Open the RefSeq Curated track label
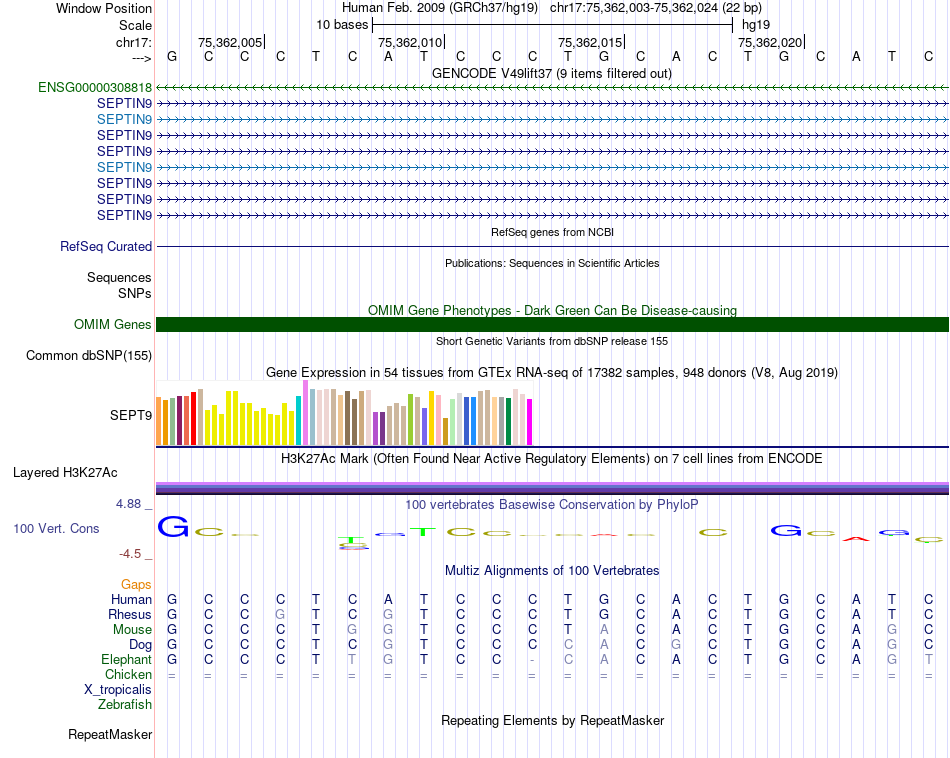The height and width of the screenshot is (758, 950). tap(106, 247)
